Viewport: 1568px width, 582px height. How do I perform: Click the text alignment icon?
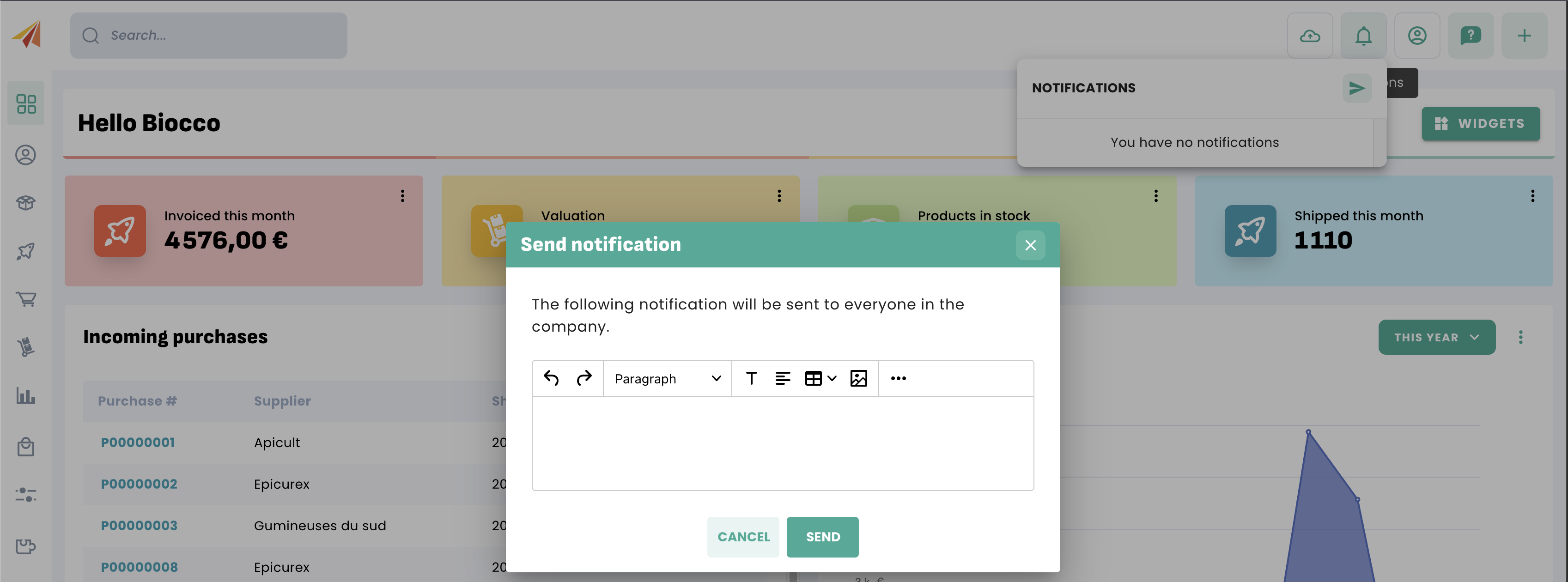click(x=782, y=378)
